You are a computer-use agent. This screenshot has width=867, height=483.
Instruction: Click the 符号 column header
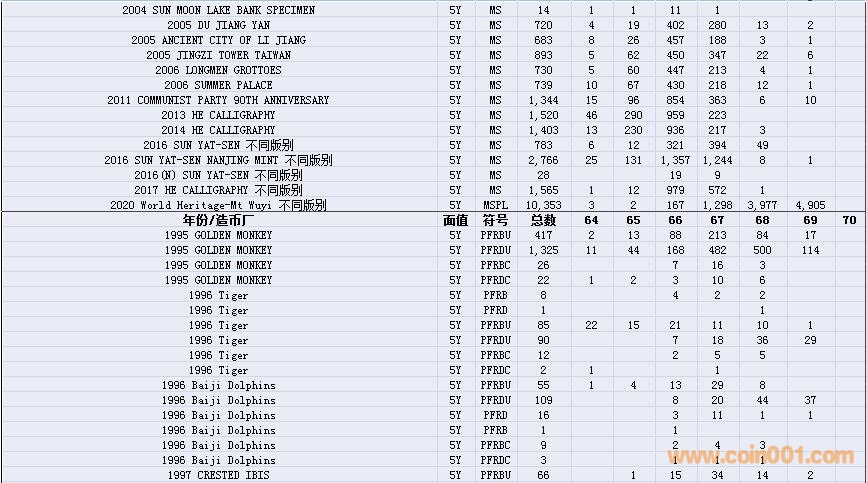tap(495, 220)
